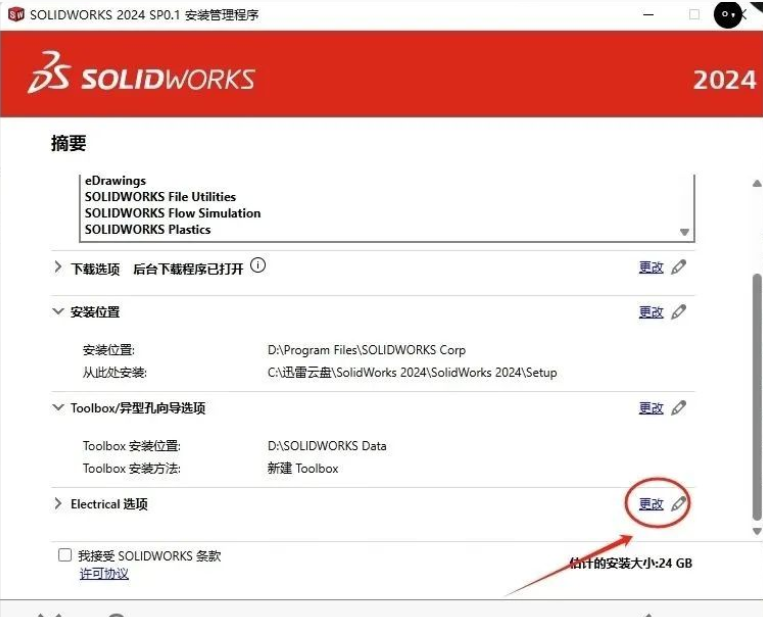The width and height of the screenshot is (763, 617).
Task: Collapse the Toolbox/异型孔向导选项 section
Action: (58, 407)
